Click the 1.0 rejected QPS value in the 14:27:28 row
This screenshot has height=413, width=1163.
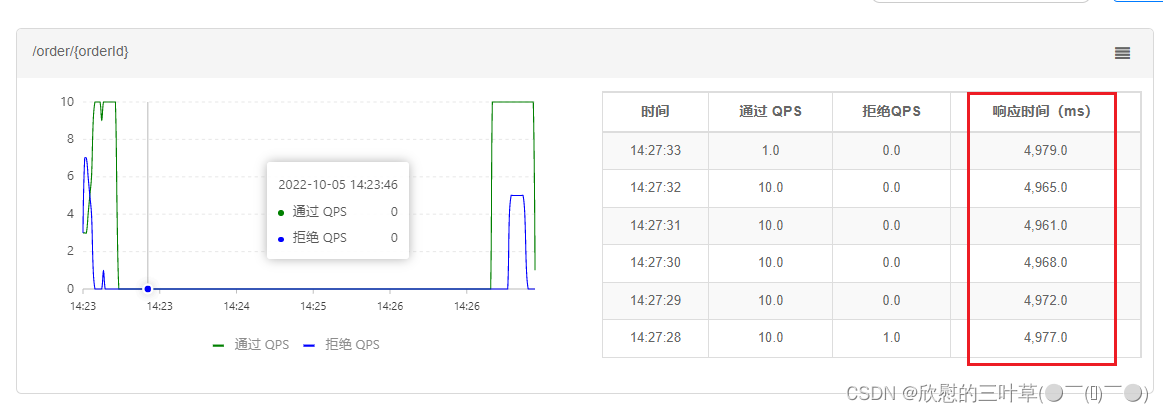(891, 337)
